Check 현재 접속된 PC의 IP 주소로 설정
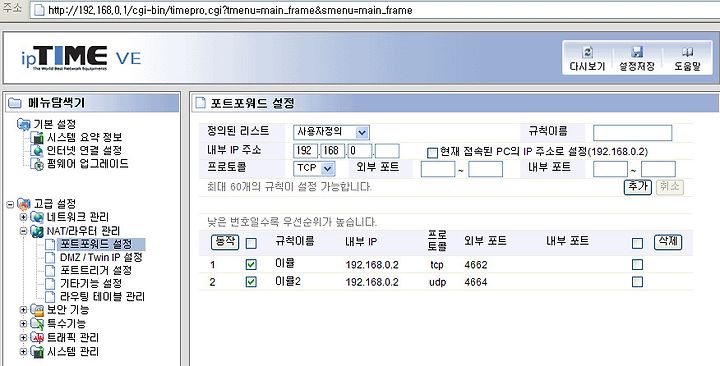This screenshot has height=366, width=720. [432, 153]
